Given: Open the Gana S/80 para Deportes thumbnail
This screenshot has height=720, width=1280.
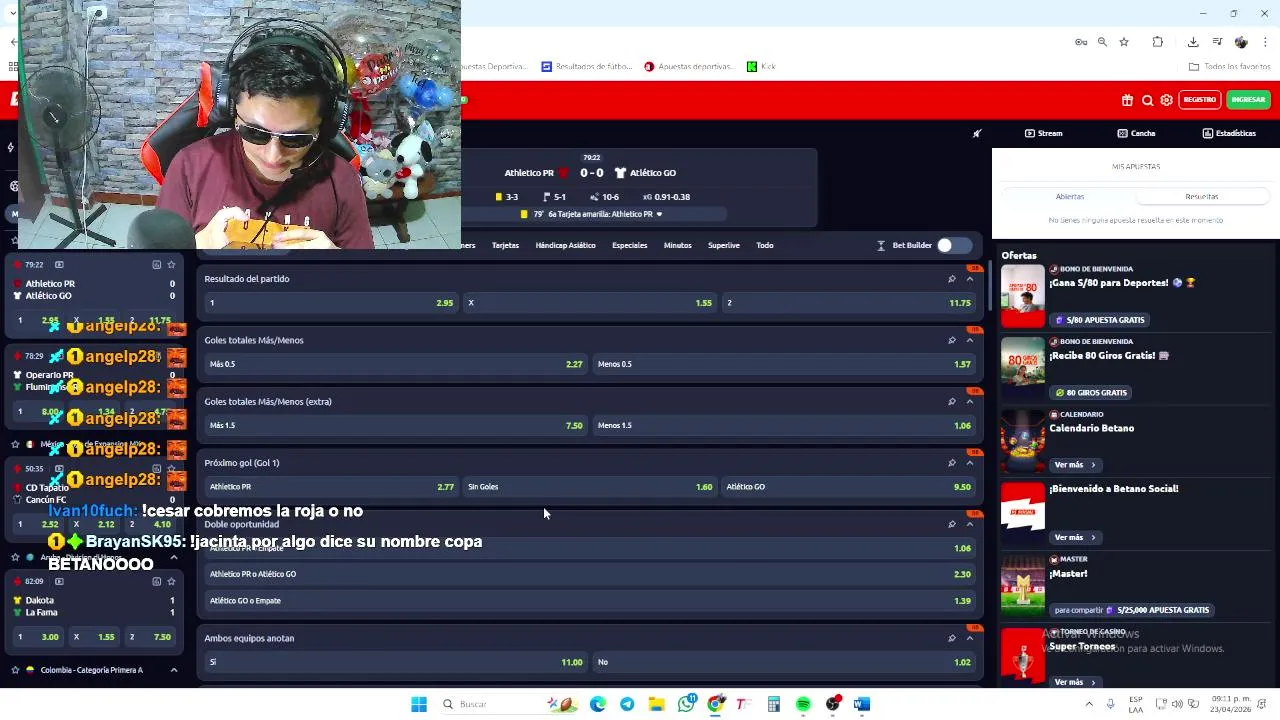Looking at the screenshot, I should (x=1022, y=296).
